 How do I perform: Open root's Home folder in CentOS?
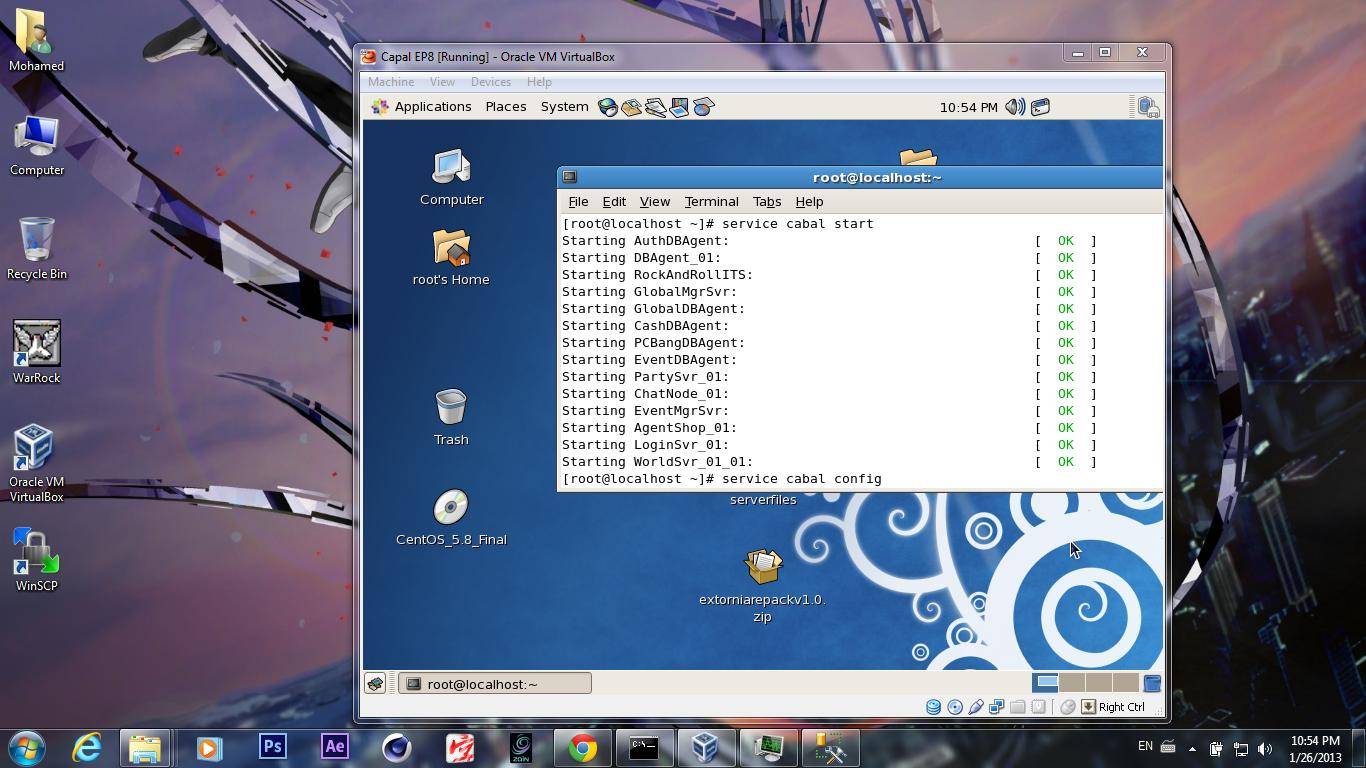point(451,258)
